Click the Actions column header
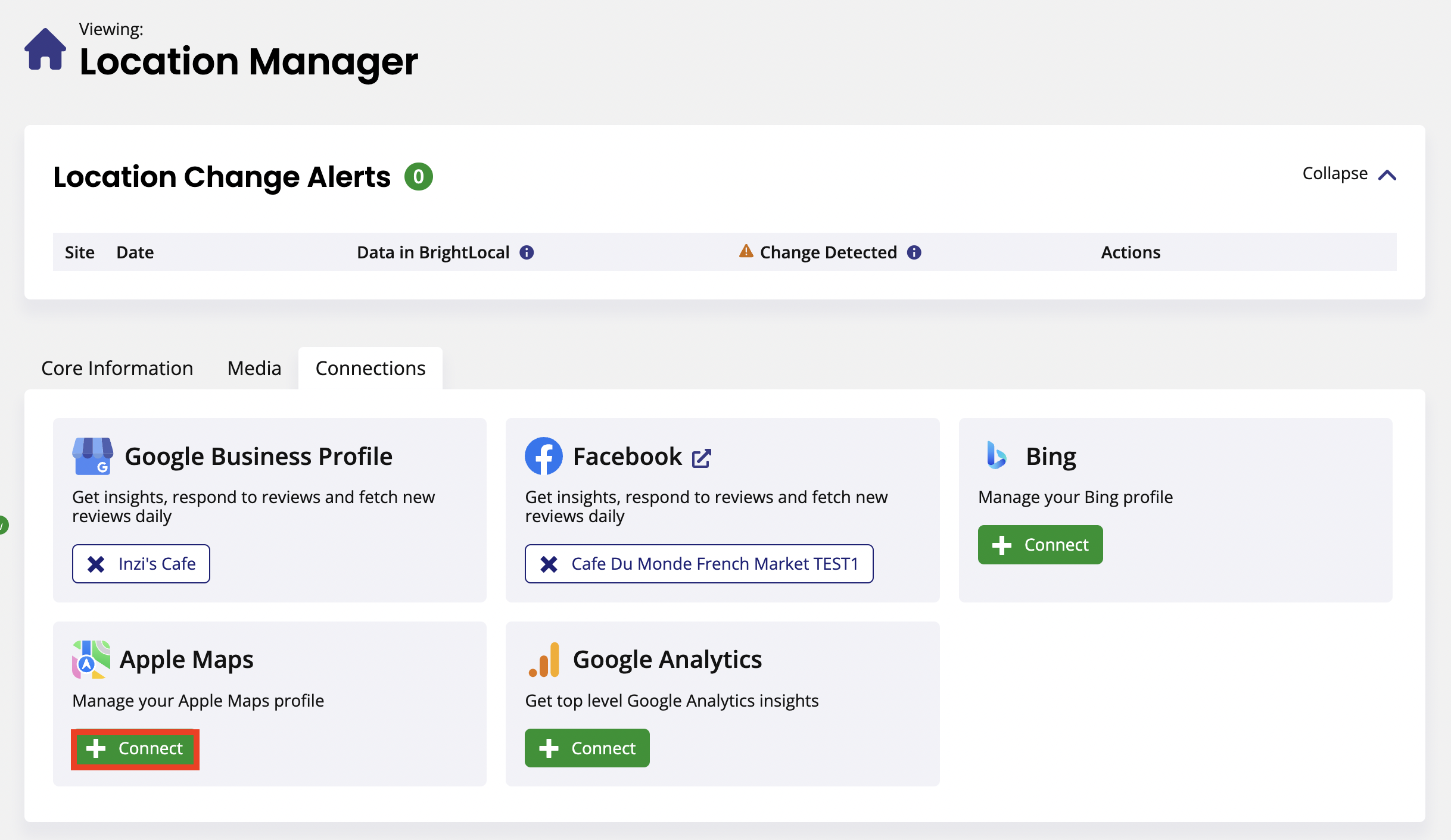1451x840 pixels. (1131, 252)
